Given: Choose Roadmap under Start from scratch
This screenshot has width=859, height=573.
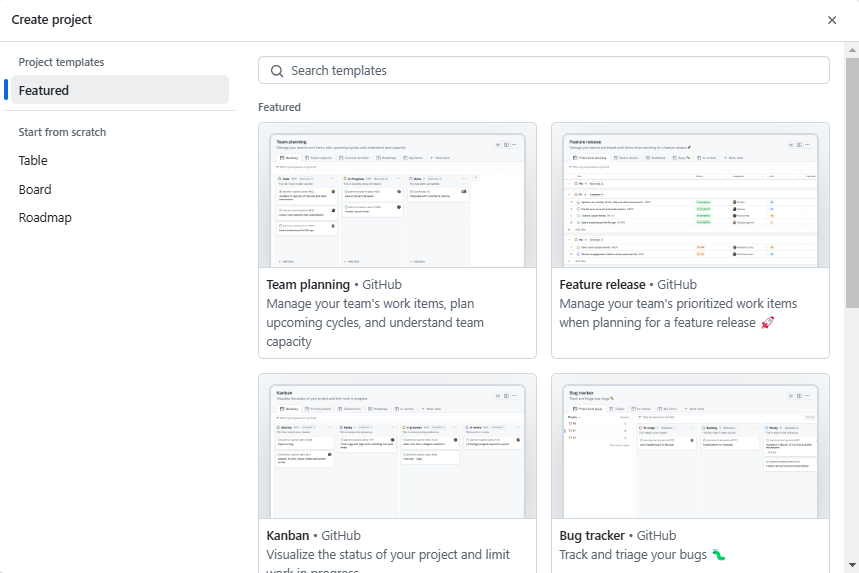Looking at the screenshot, I should (45, 217).
